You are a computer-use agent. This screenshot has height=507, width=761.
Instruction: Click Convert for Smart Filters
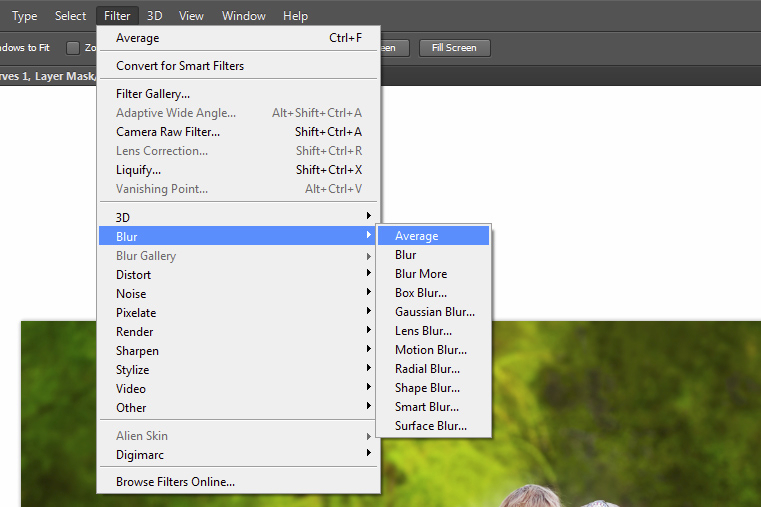tap(180, 66)
